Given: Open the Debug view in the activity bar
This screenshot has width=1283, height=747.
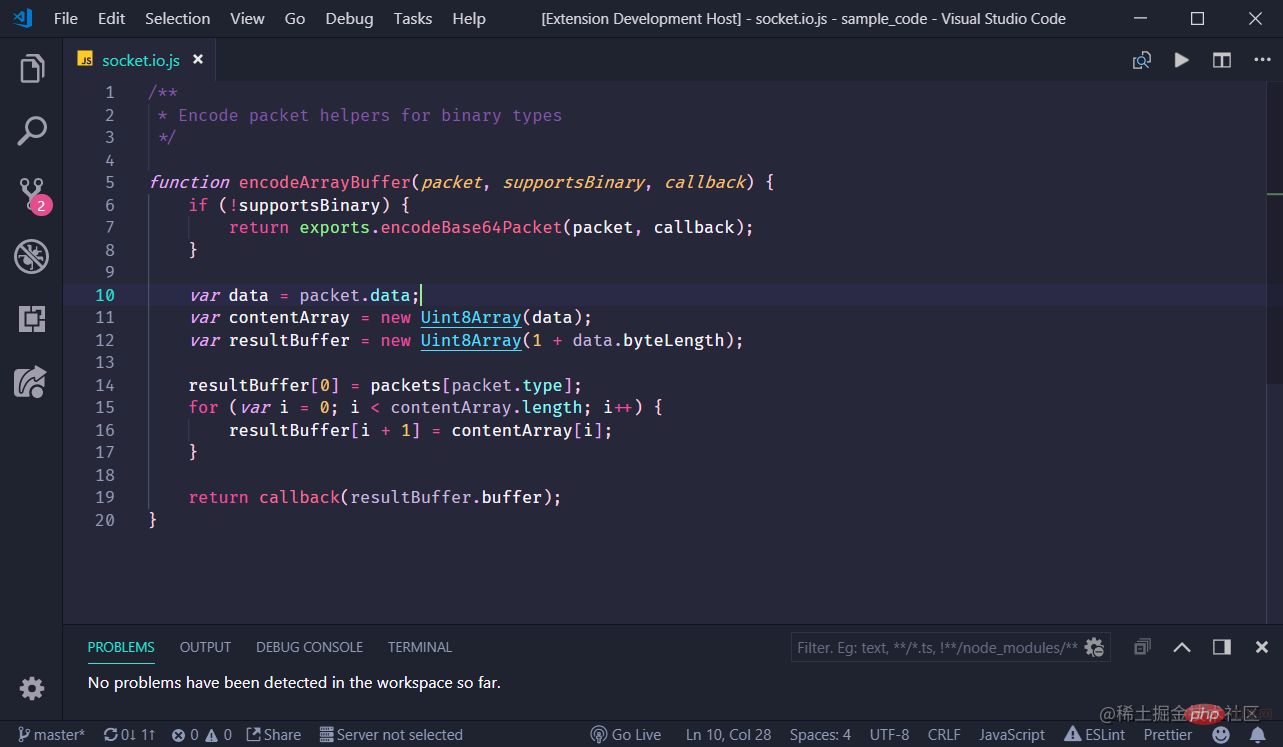Looking at the screenshot, I should (32, 257).
